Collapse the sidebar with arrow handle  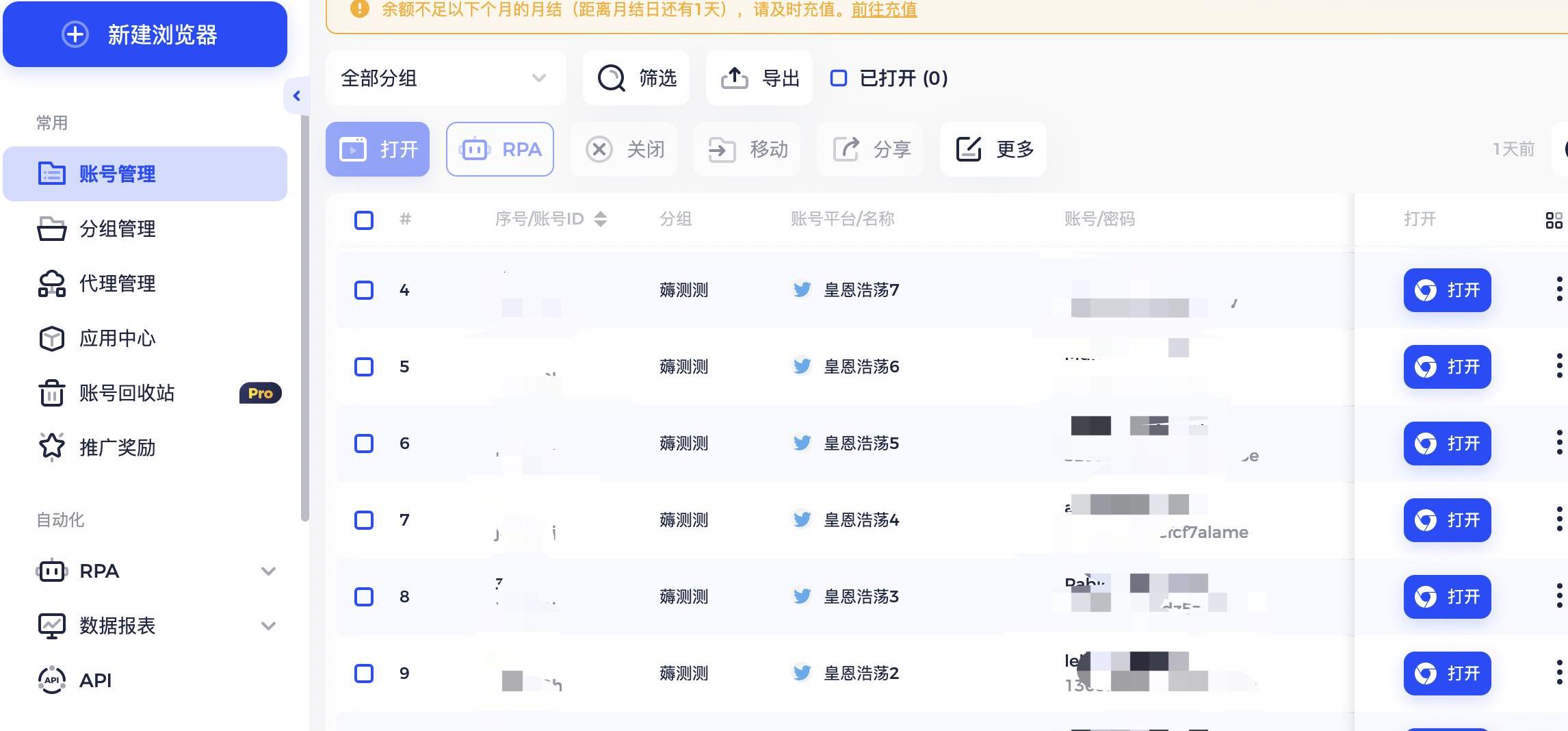click(x=297, y=96)
